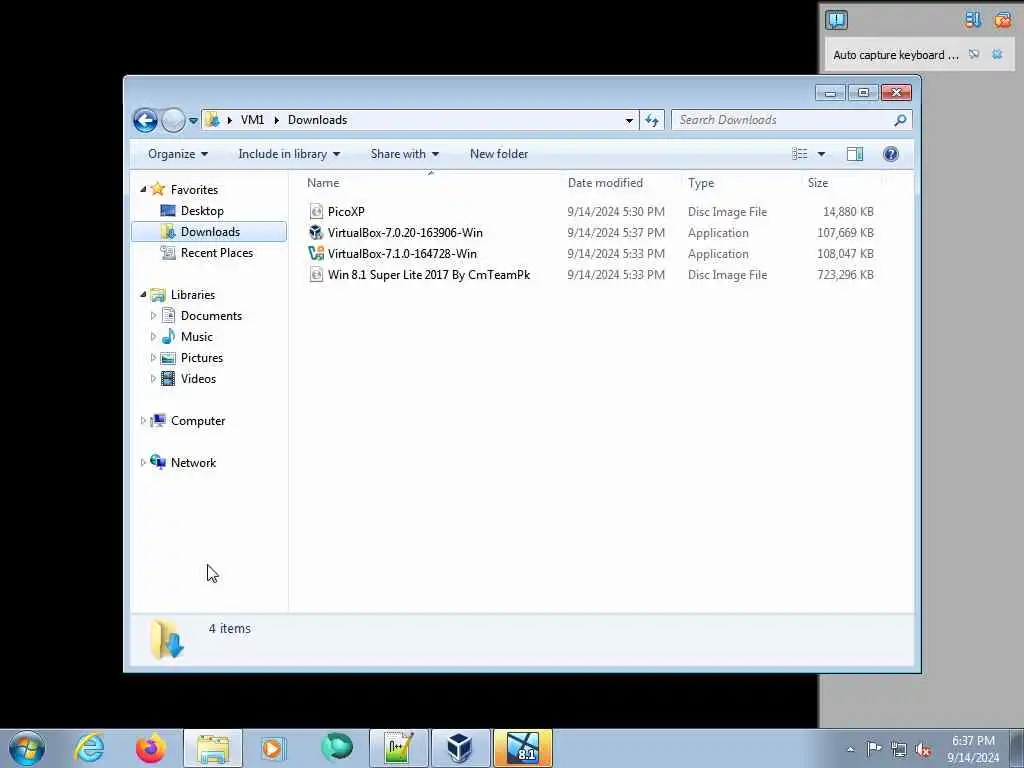Image resolution: width=1024 pixels, height=768 pixels.
Task: Click the muted volume tray icon
Action: (923, 750)
